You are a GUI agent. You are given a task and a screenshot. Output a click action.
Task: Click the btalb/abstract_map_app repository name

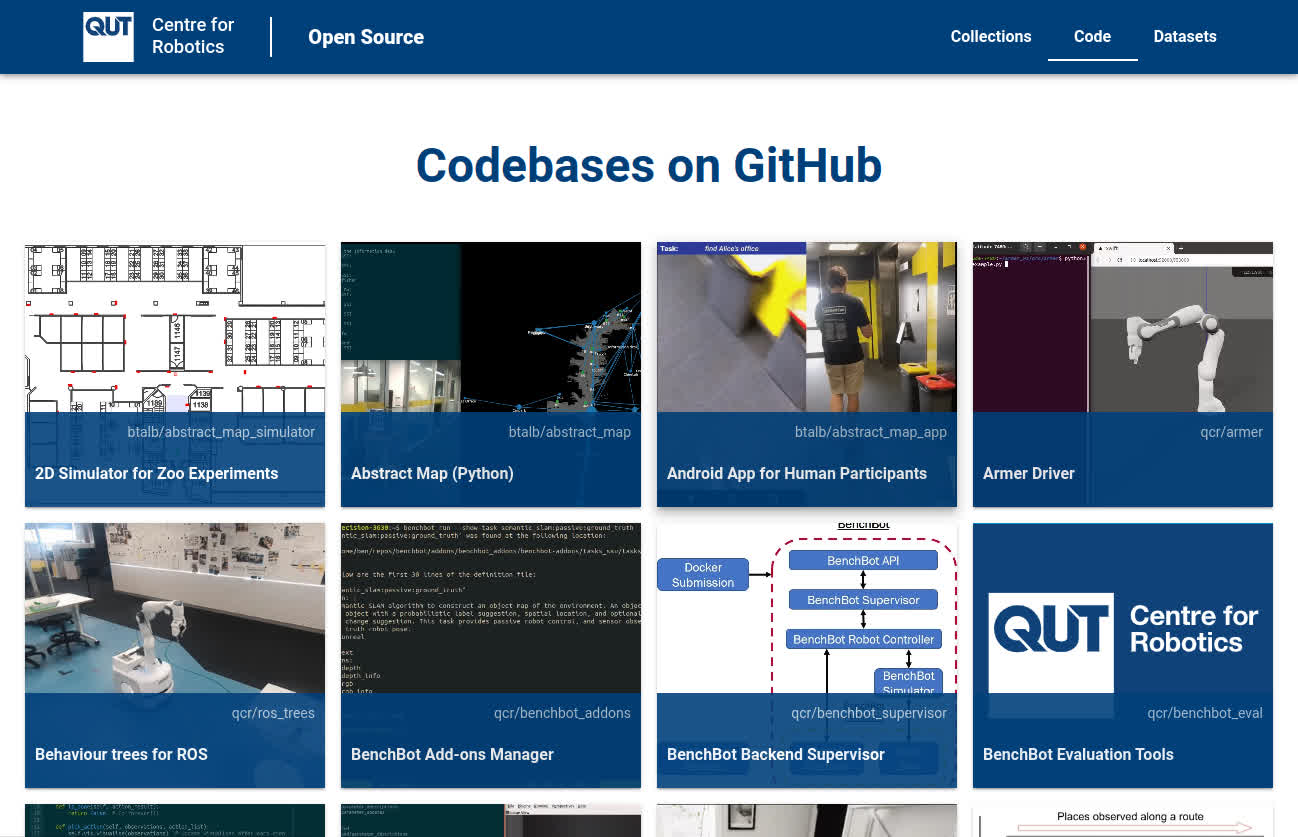click(871, 432)
